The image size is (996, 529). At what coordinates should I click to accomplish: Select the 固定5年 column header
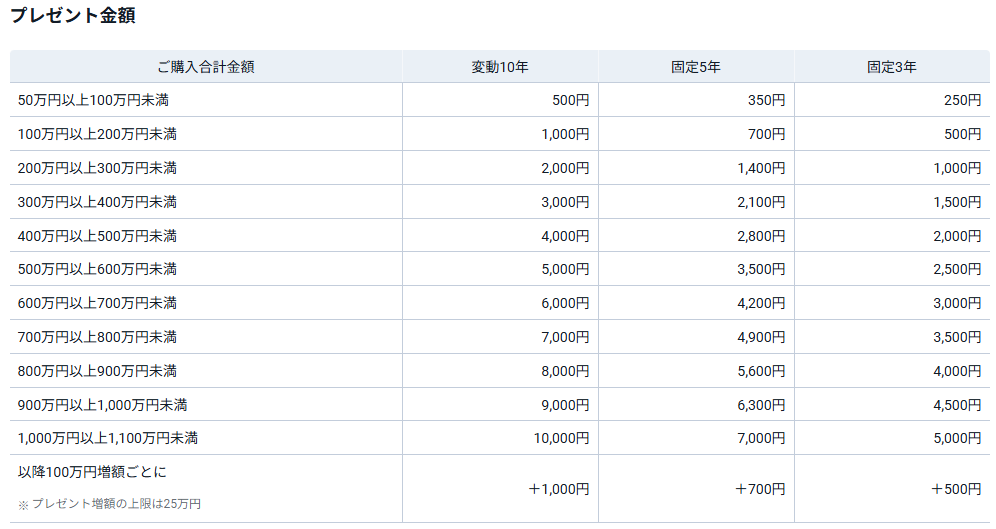click(x=696, y=67)
